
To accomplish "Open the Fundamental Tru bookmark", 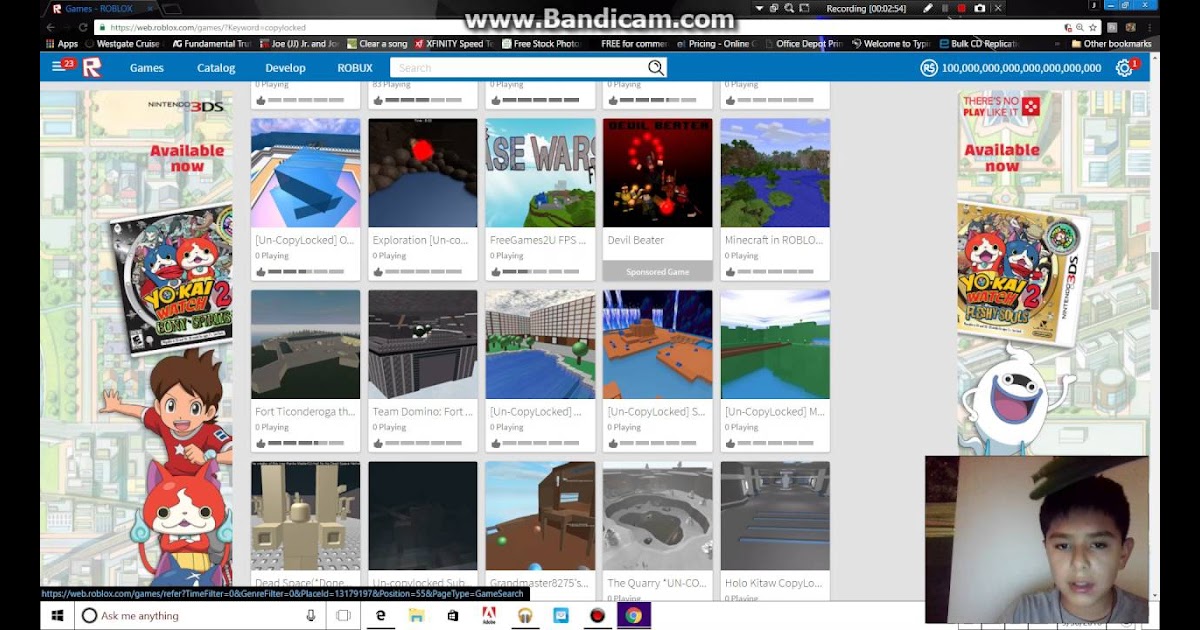I will click(x=211, y=44).
